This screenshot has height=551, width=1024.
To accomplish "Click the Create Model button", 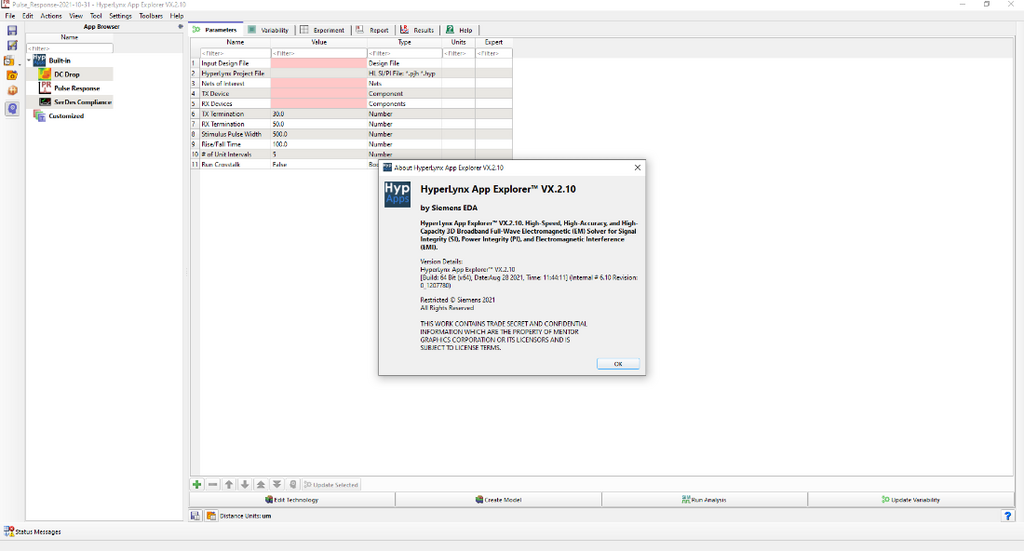I will click(498, 499).
